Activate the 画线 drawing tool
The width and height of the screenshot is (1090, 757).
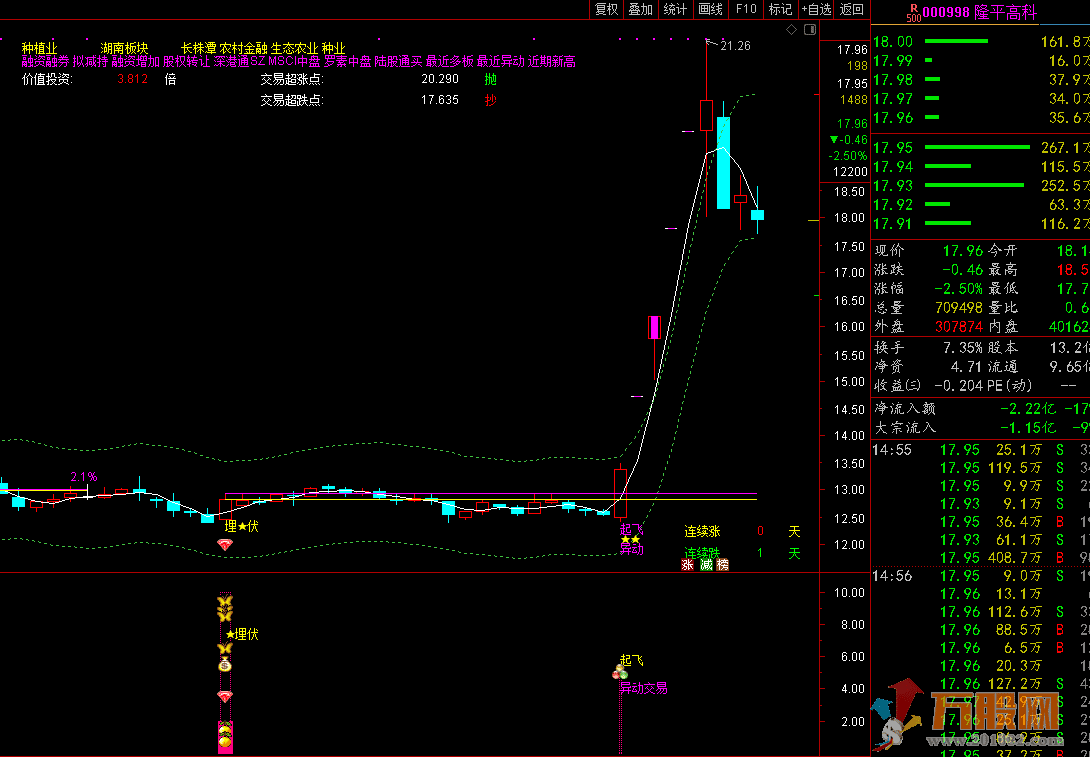point(710,9)
